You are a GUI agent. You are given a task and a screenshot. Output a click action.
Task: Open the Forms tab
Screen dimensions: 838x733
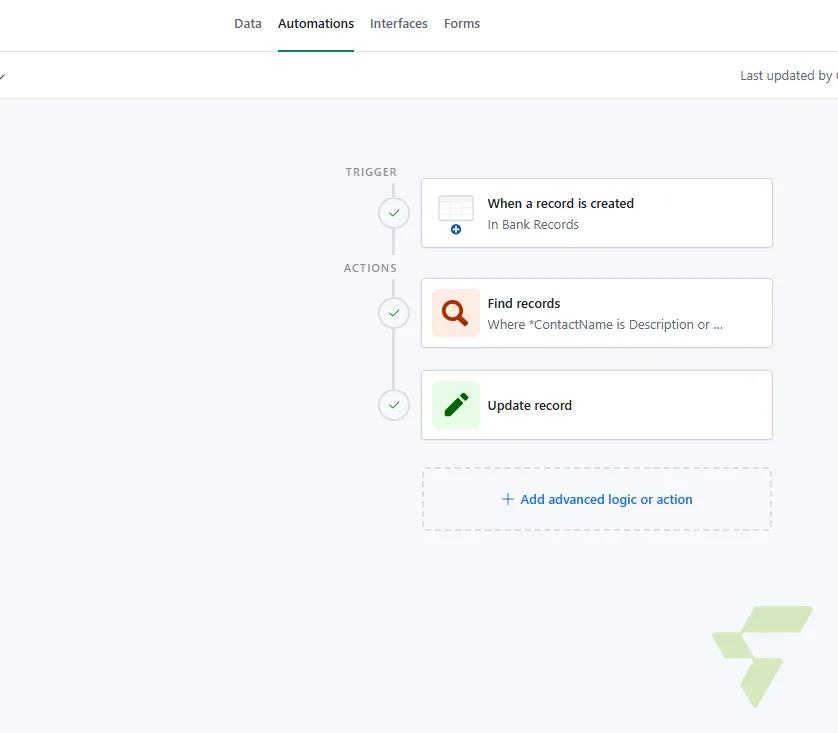tap(462, 24)
